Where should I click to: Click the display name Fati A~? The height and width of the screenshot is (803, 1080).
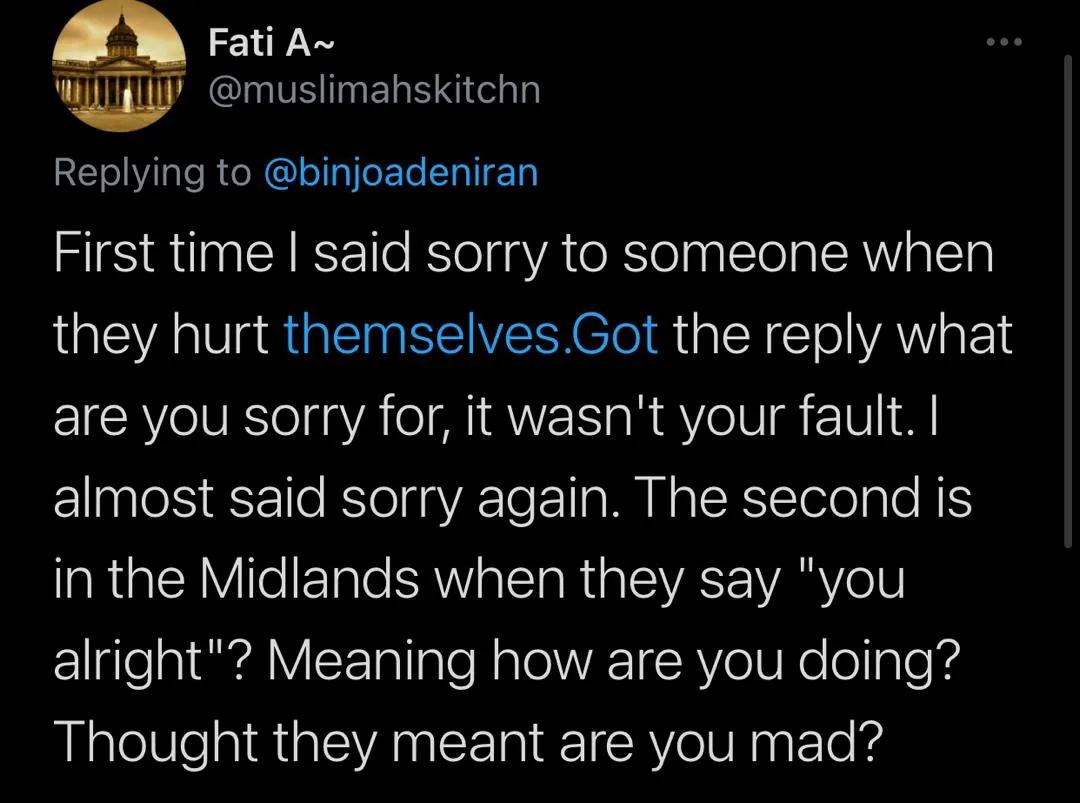pyautogui.click(x=271, y=43)
